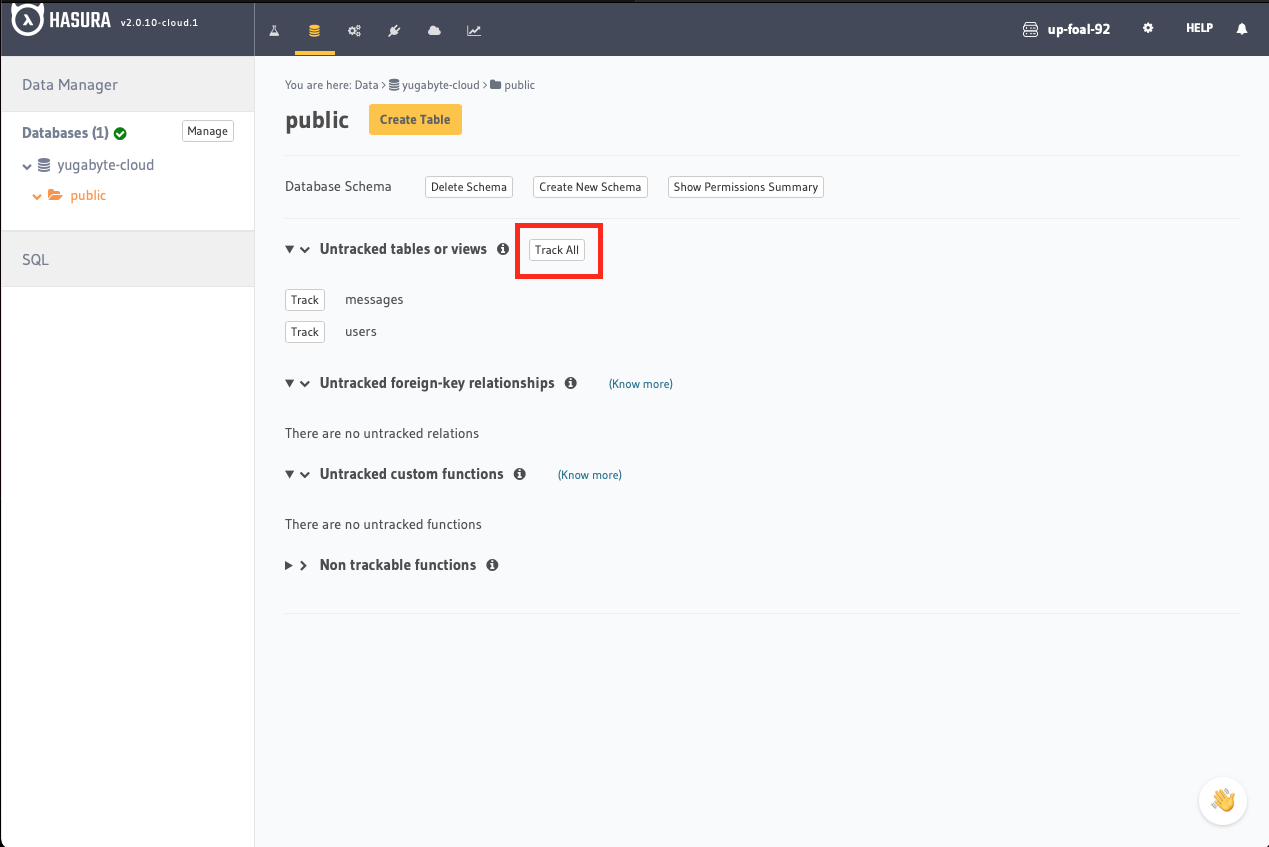Collapse the yugabyte-cloud database tree
This screenshot has height=847, width=1269.
point(27,164)
